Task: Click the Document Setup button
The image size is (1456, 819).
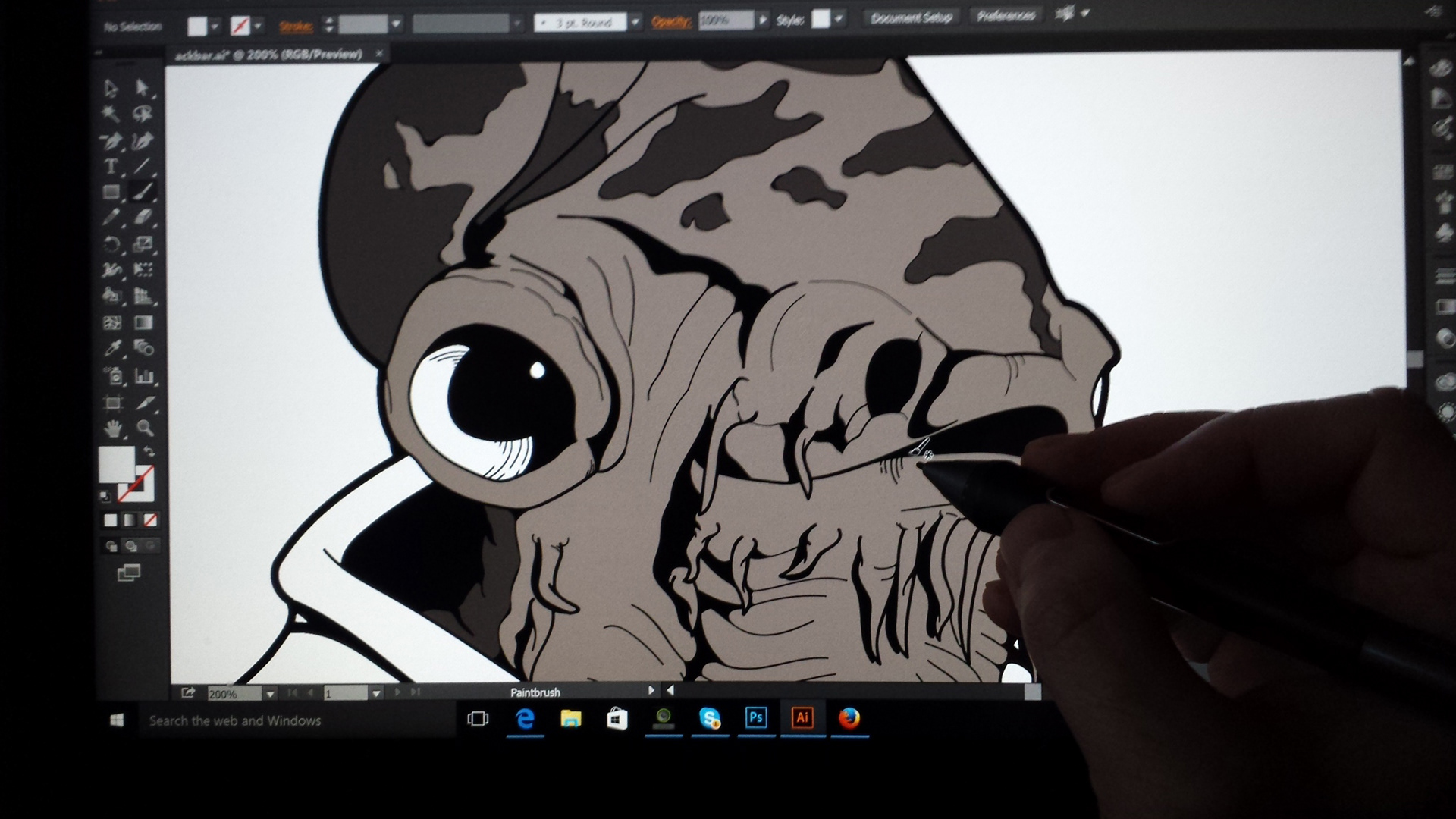Action: point(911,17)
